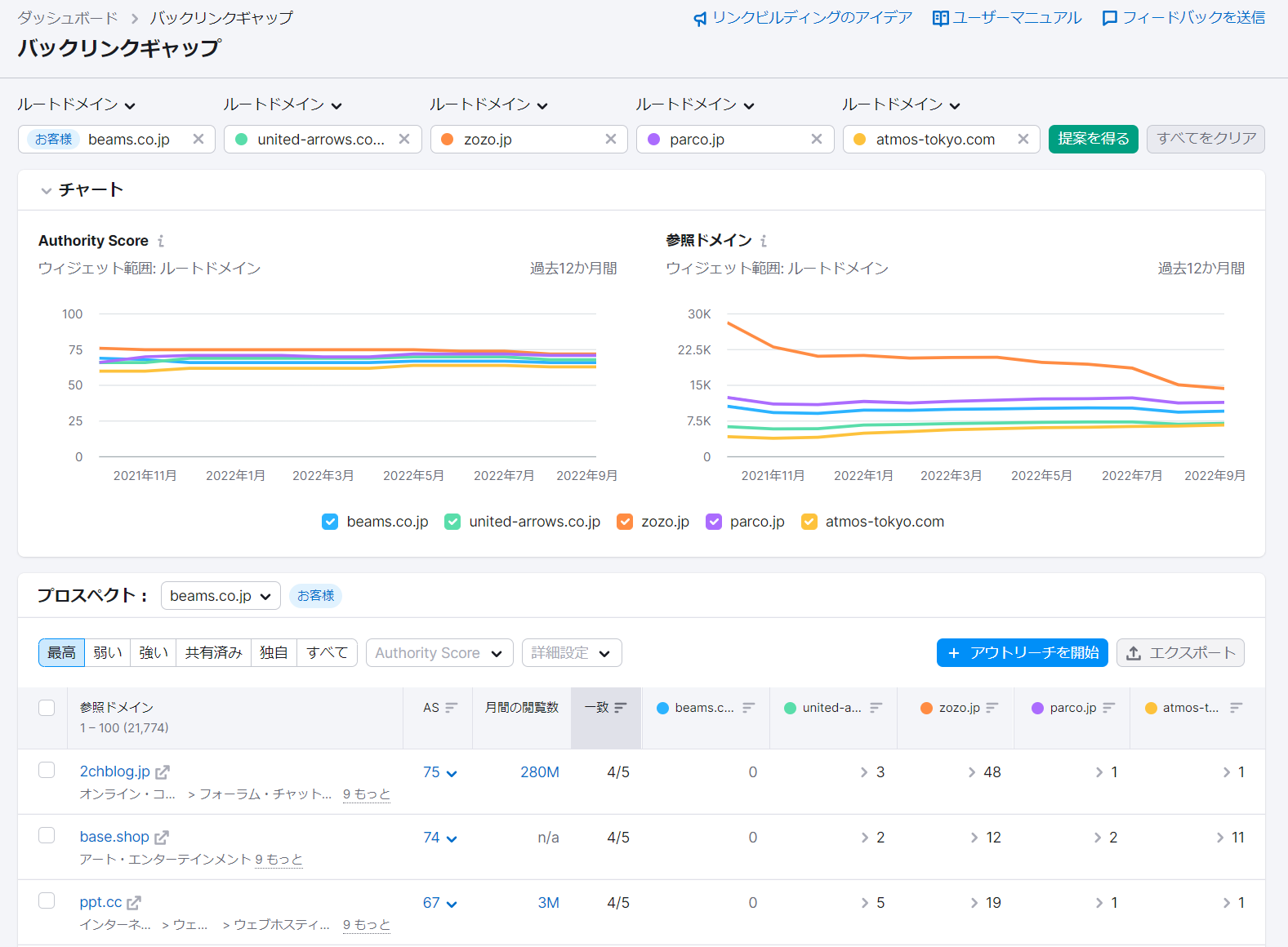Click the beams.co.jp domain input field
This screenshot has width=1288, height=947.
[117, 139]
